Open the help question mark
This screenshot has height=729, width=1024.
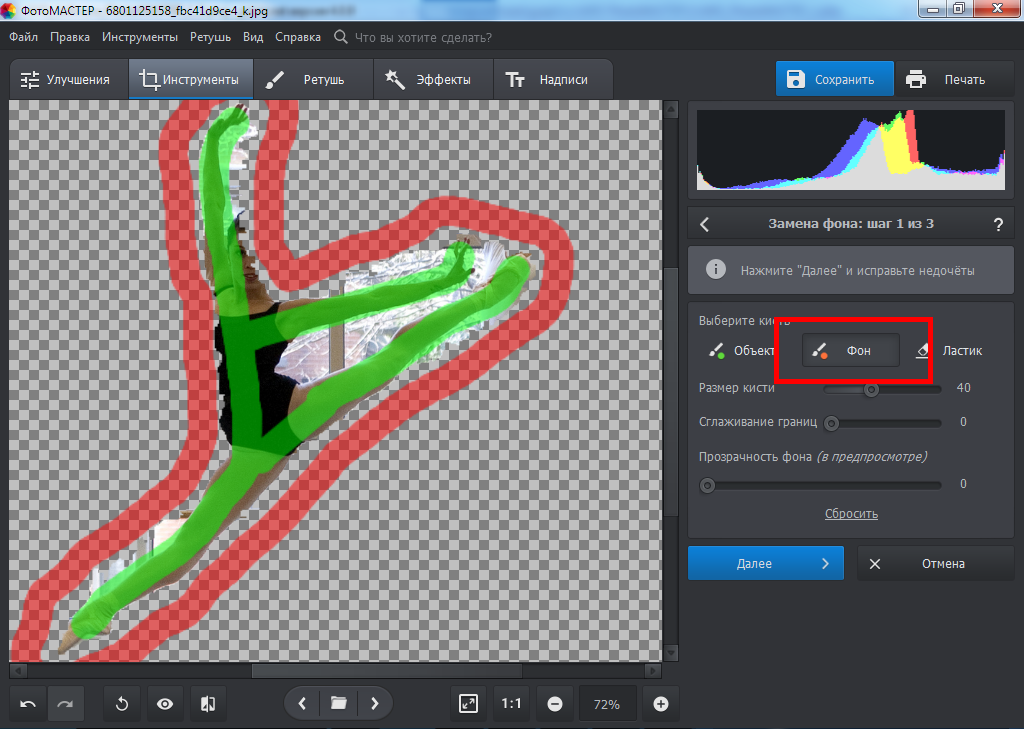pos(997,224)
